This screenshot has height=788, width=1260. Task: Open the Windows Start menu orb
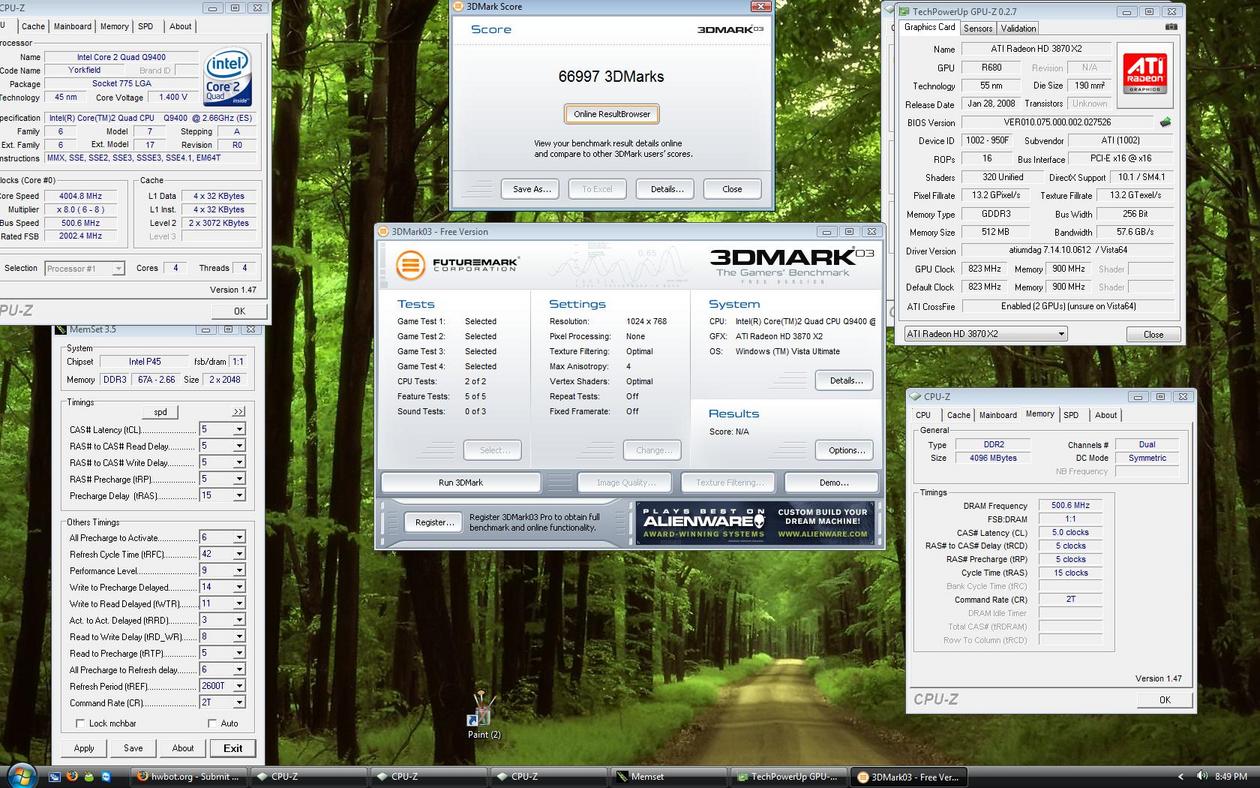point(21,775)
